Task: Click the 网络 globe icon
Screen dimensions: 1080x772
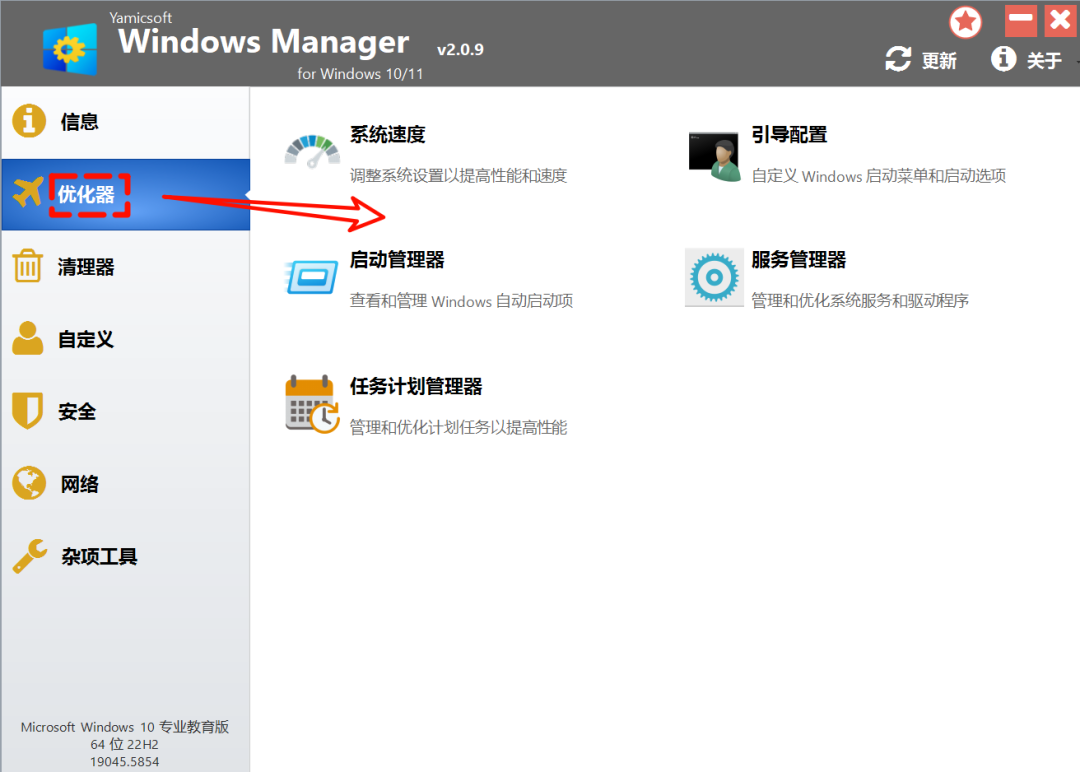Action: point(29,483)
